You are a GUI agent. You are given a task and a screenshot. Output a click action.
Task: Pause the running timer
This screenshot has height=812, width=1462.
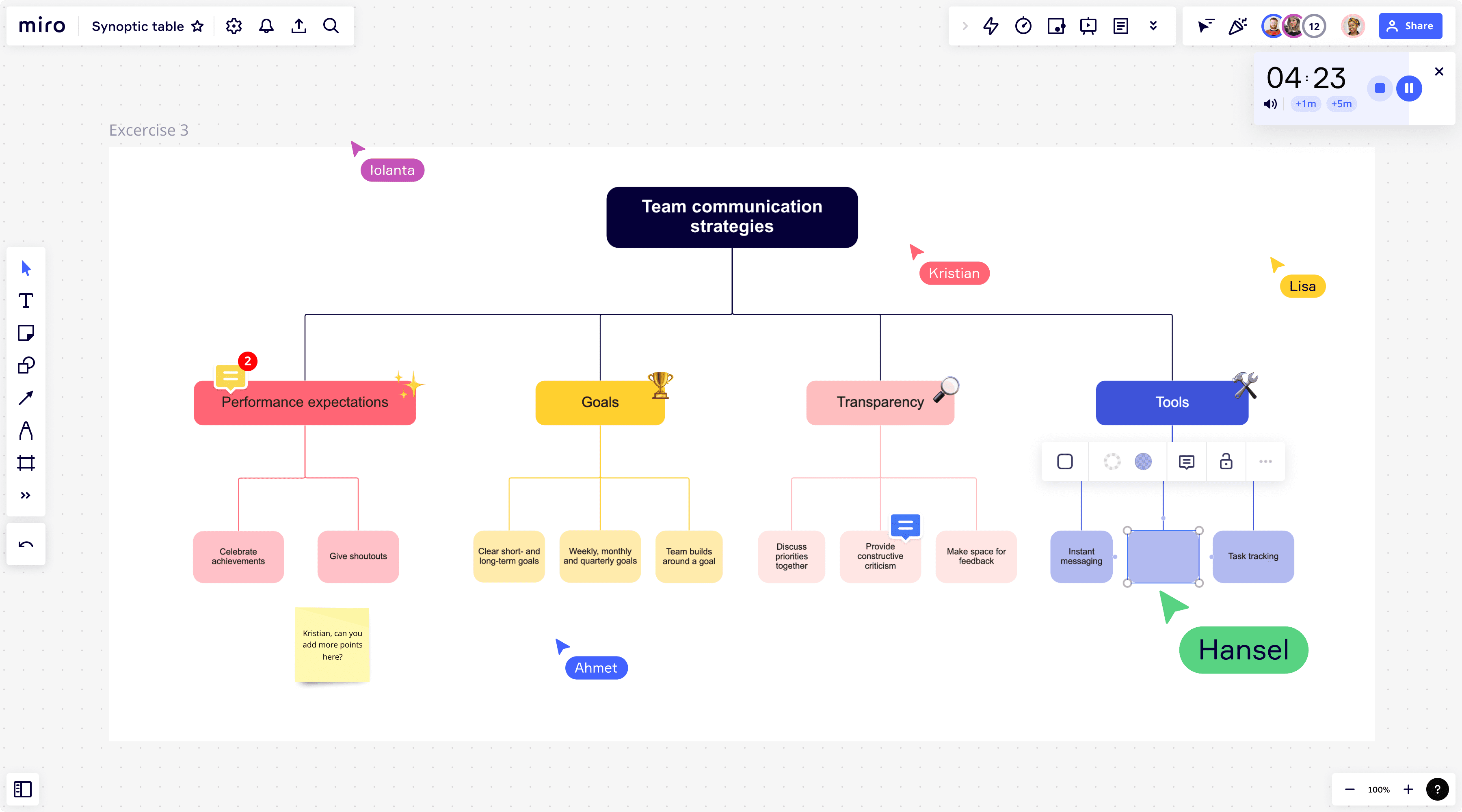click(x=1409, y=88)
